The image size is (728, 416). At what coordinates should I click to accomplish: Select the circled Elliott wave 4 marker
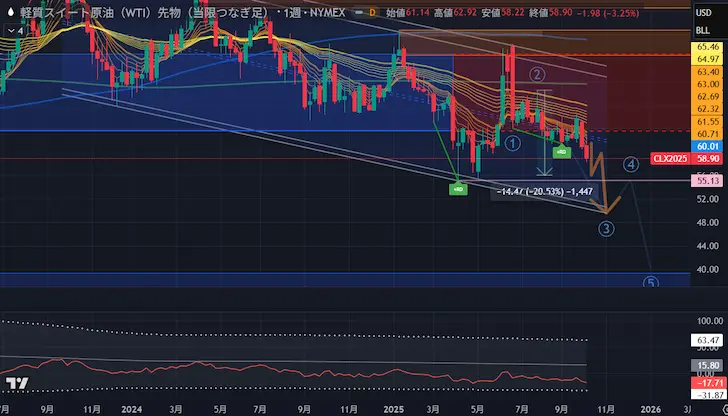[631, 164]
